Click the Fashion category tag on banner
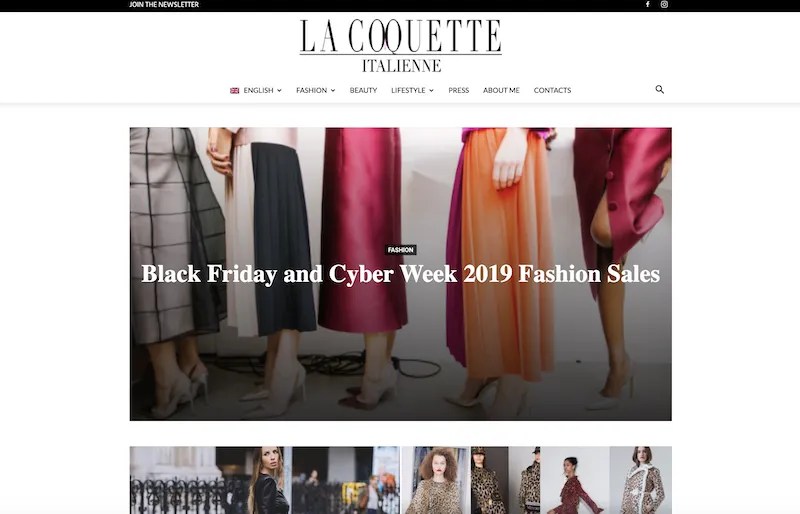The width and height of the screenshot is (800, 514). [x=401, y=250]
